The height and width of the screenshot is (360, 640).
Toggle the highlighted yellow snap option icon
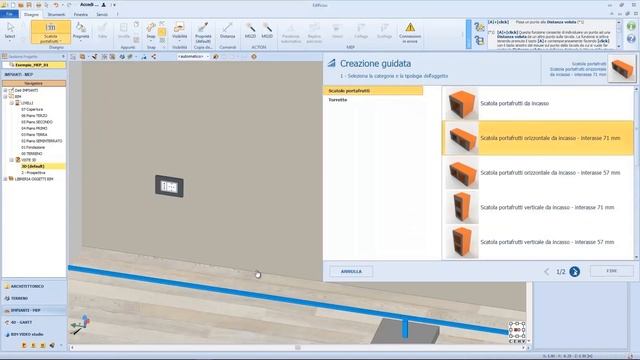[x=162, y=32]
